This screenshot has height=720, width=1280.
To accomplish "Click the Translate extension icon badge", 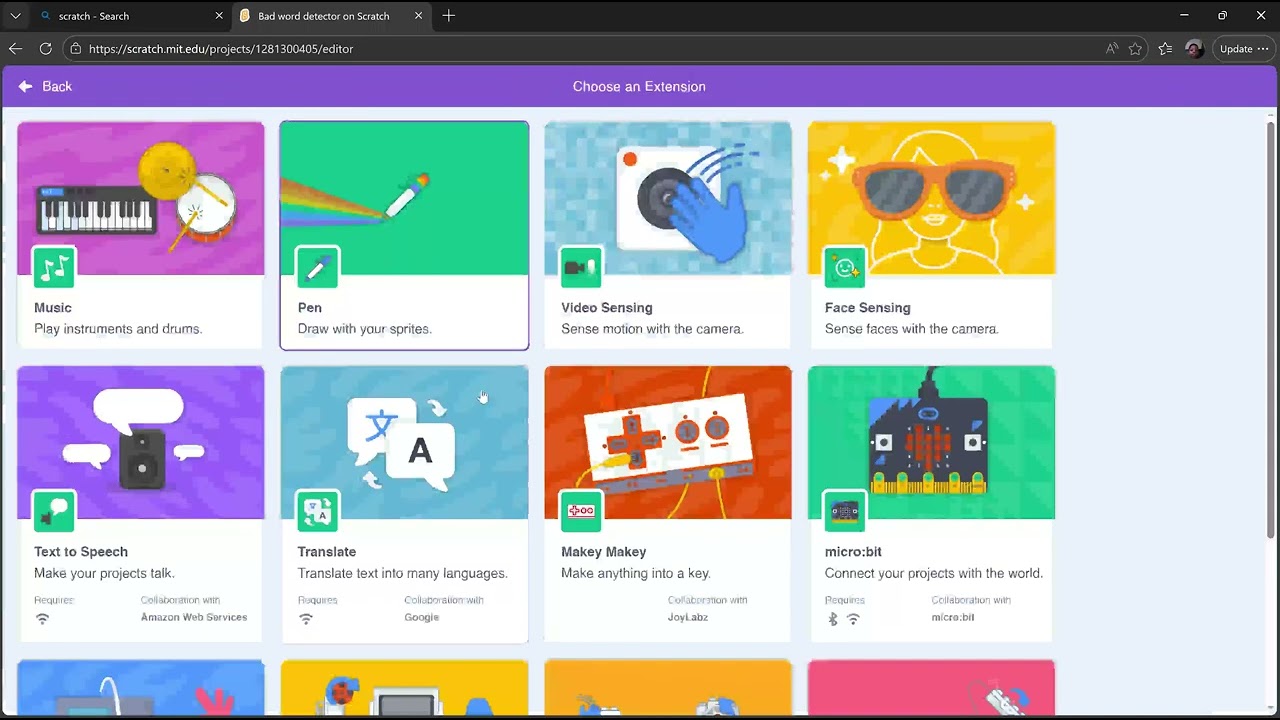I will click(x=318, y=511).
